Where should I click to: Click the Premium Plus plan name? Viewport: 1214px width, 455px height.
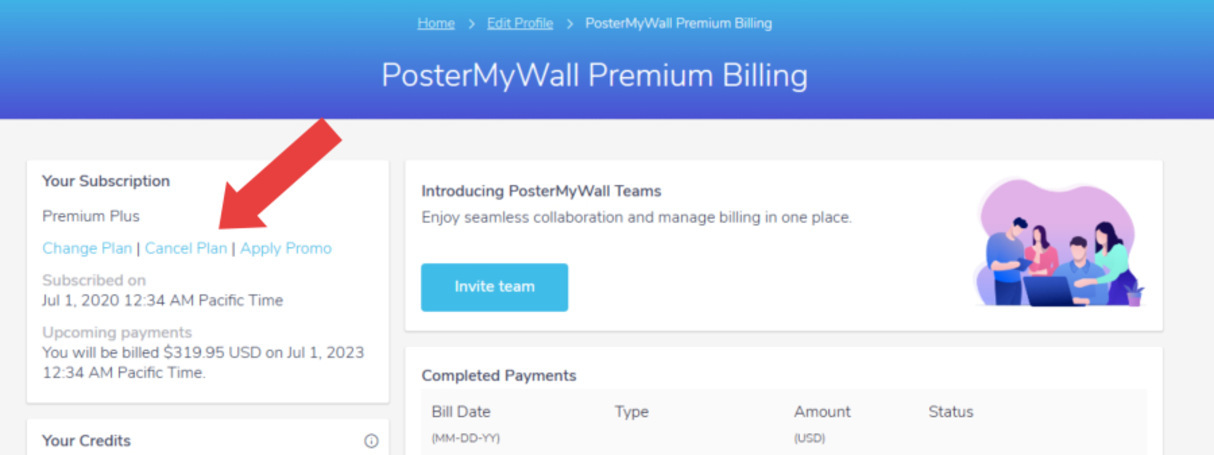coord(91,216)
